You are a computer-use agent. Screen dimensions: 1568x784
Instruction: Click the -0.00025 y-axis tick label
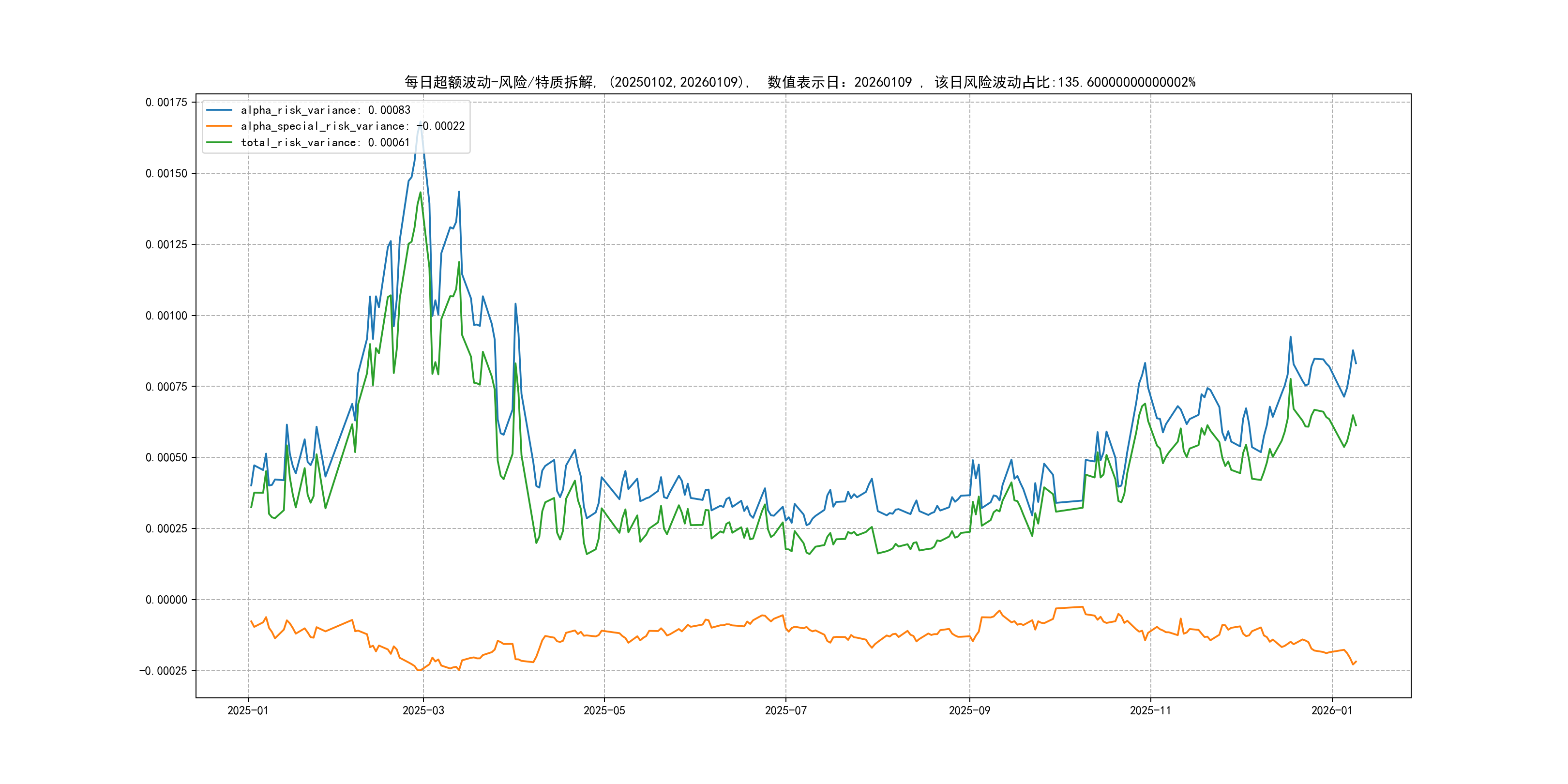click(163, 671)
